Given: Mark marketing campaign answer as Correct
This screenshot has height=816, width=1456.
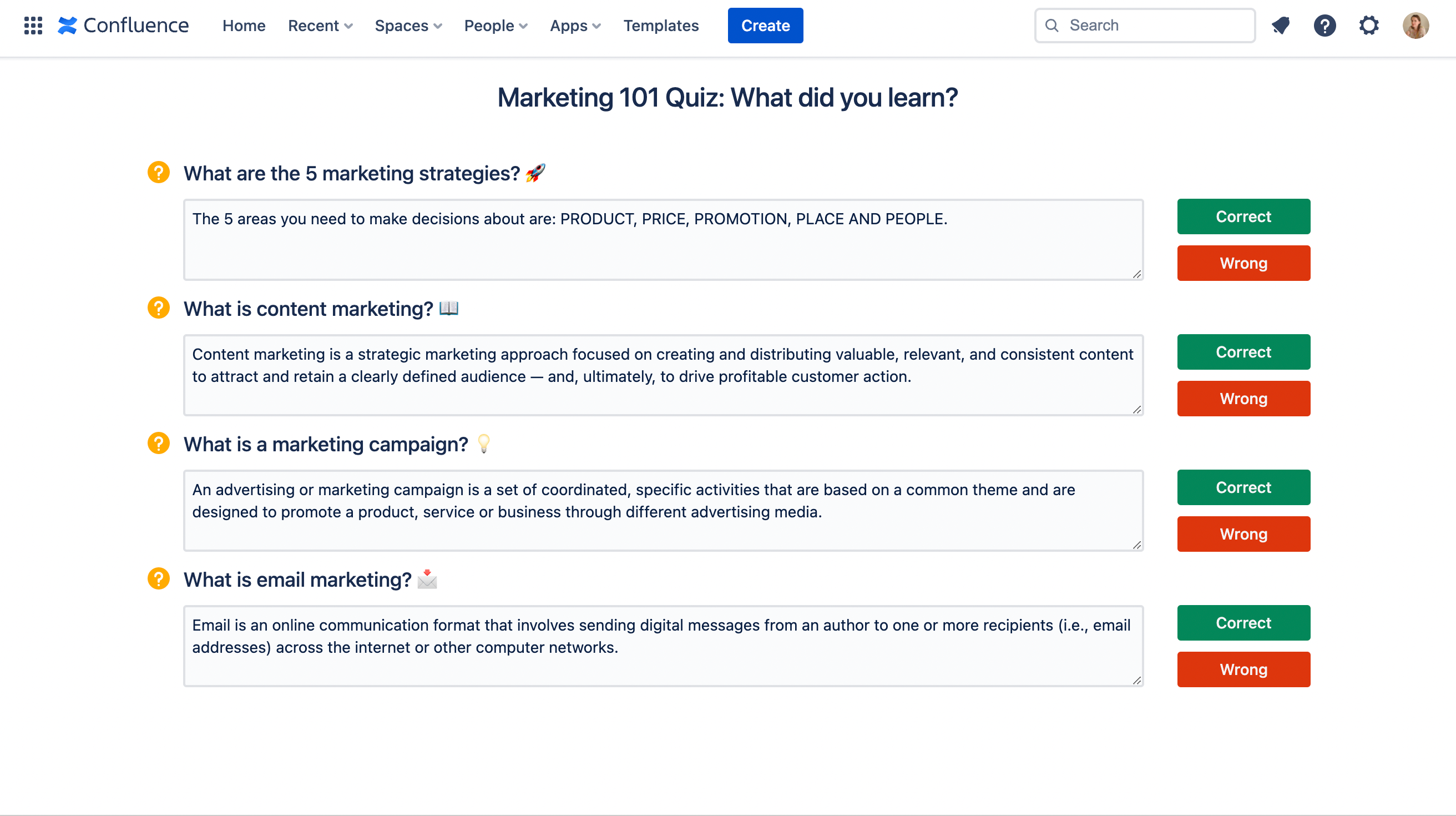Looking at the screenshot, I should pyautogui.click(x=1243, y=487).
